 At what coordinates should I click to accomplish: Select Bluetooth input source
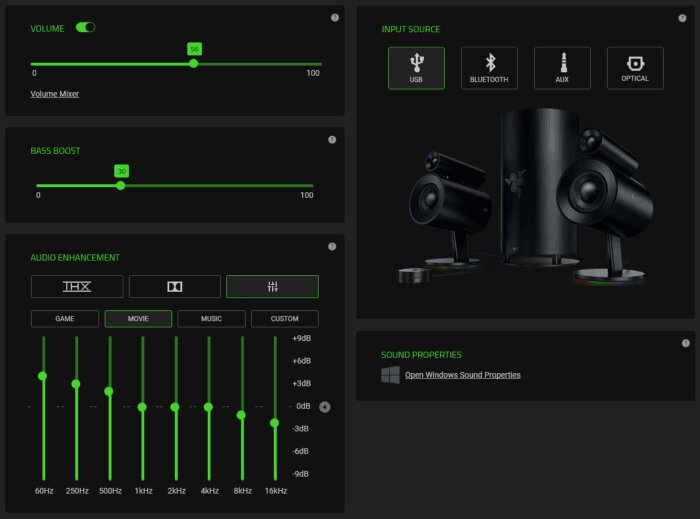(489, 68)
